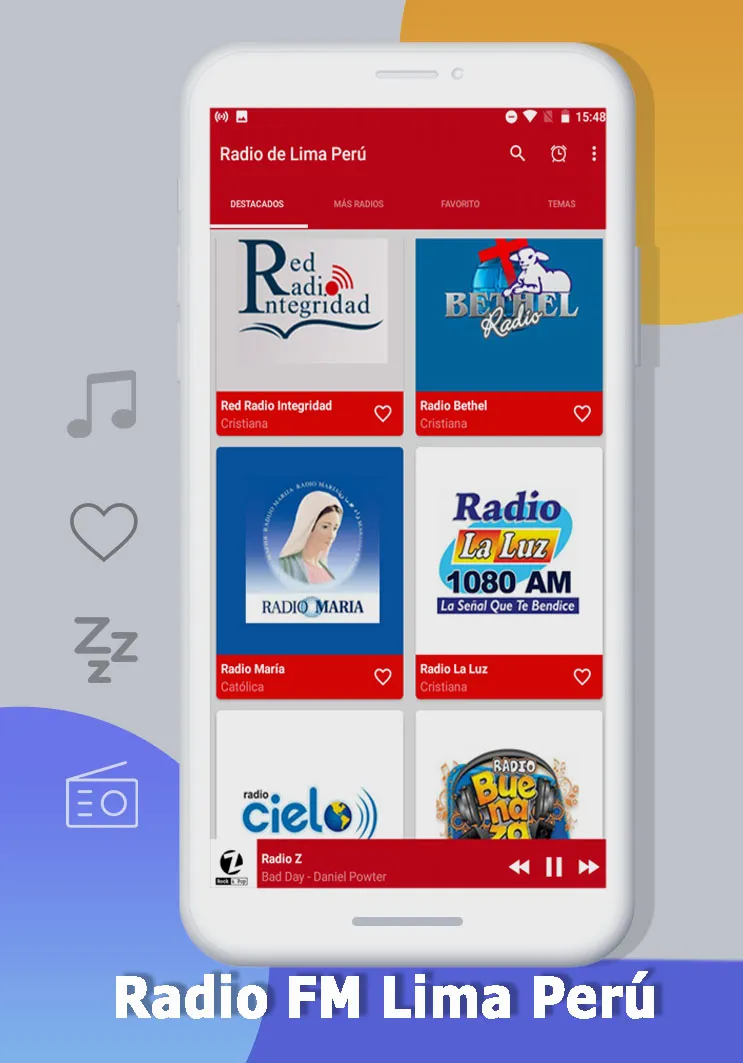Open Bethel Radio station logo
The width and height of the screenshot is (743, 1063).
coord(509,315)
